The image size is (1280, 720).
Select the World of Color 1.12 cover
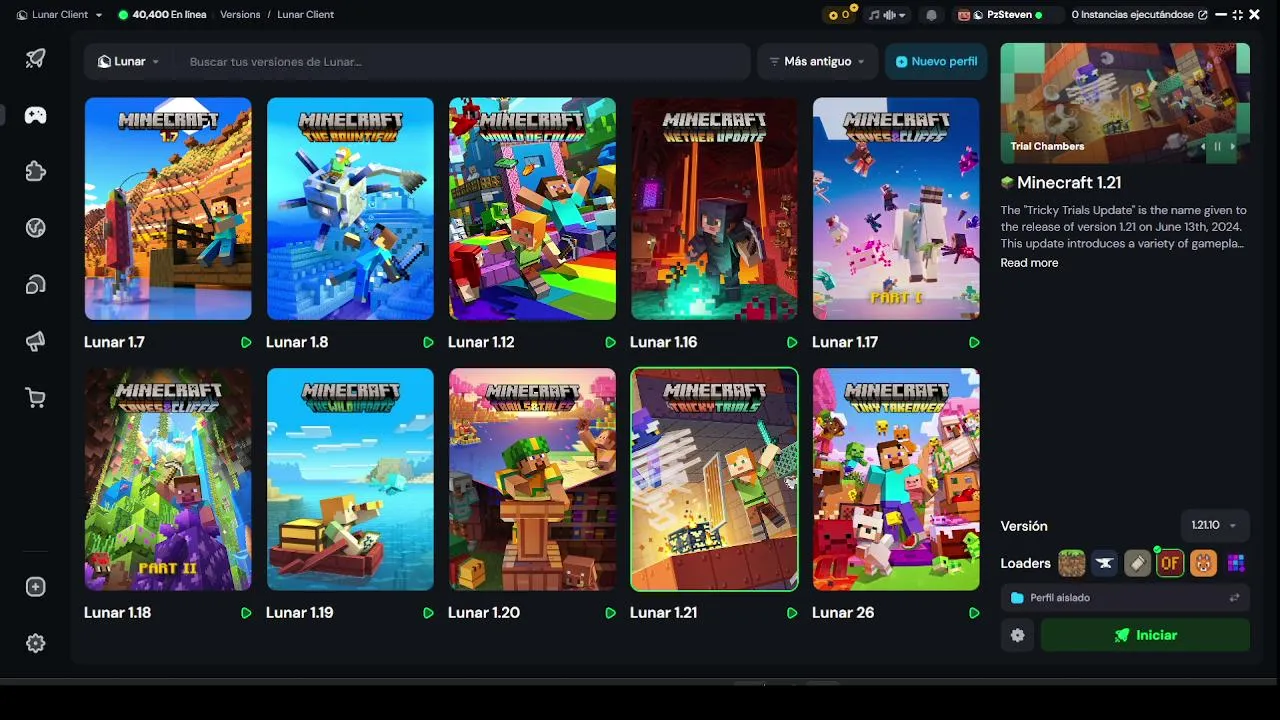point(532,208)
